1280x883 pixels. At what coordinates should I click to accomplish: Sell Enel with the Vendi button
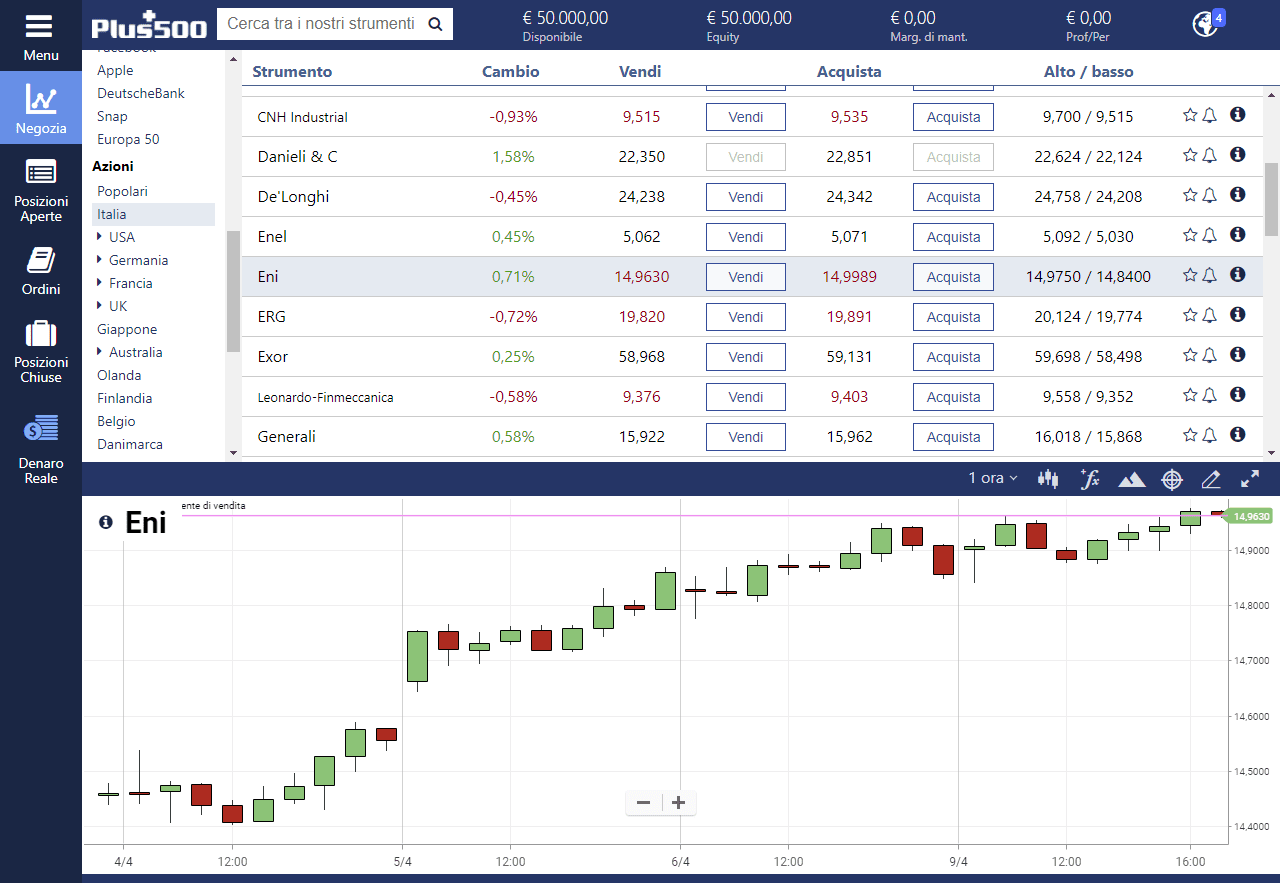(746, 237)
